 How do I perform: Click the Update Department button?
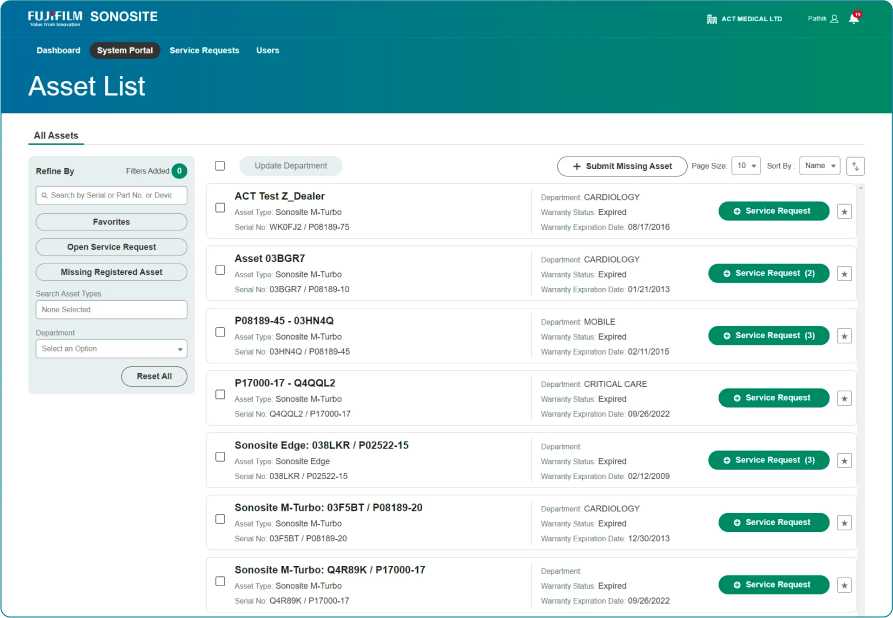coord(290,166)
